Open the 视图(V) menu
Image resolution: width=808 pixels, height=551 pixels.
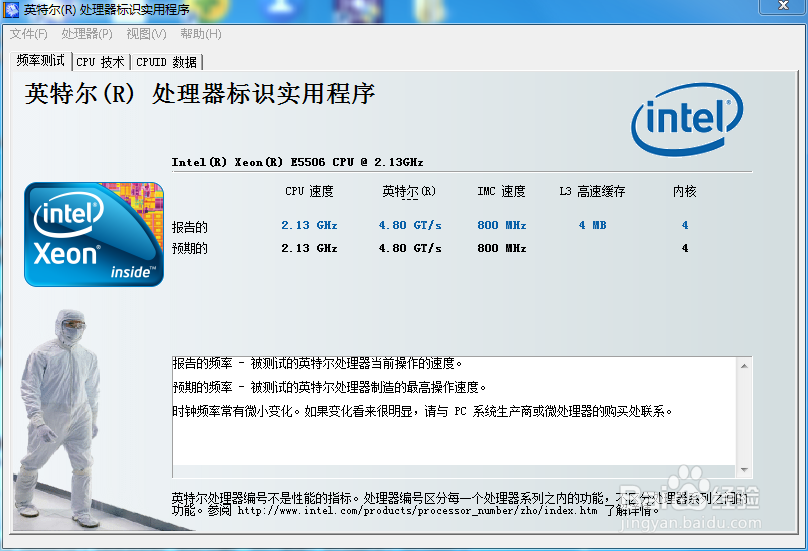pos(146,34)
